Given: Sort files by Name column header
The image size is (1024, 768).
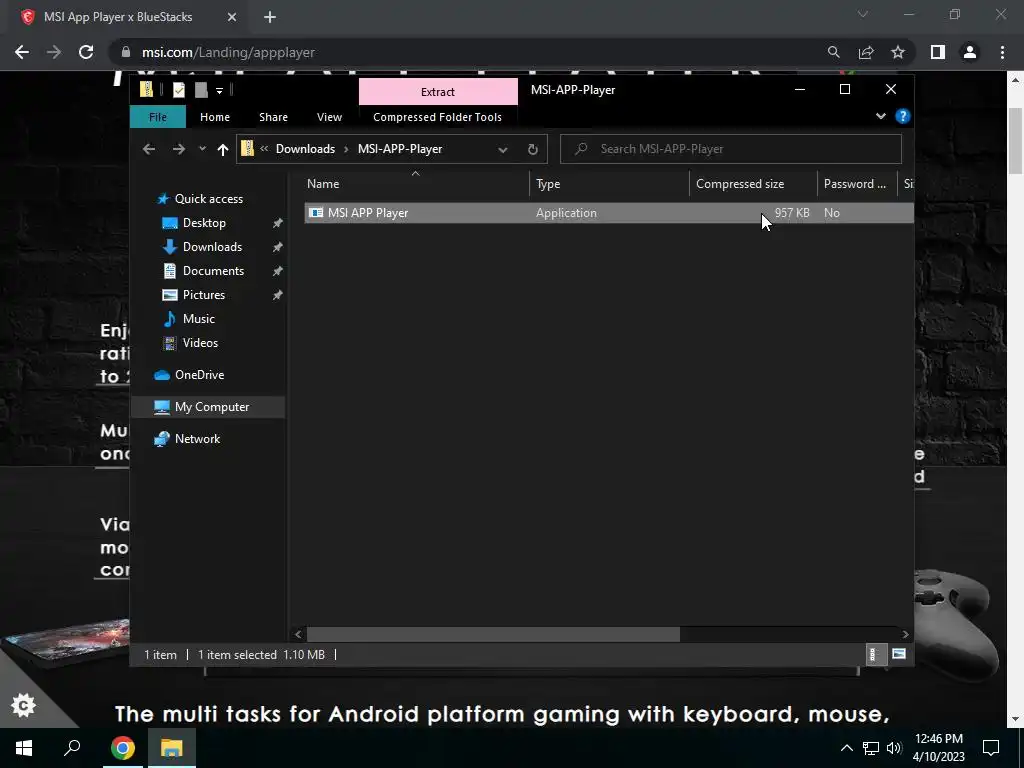Looking at the screenshot, I should pyautogui.click(x=417, y=184).
